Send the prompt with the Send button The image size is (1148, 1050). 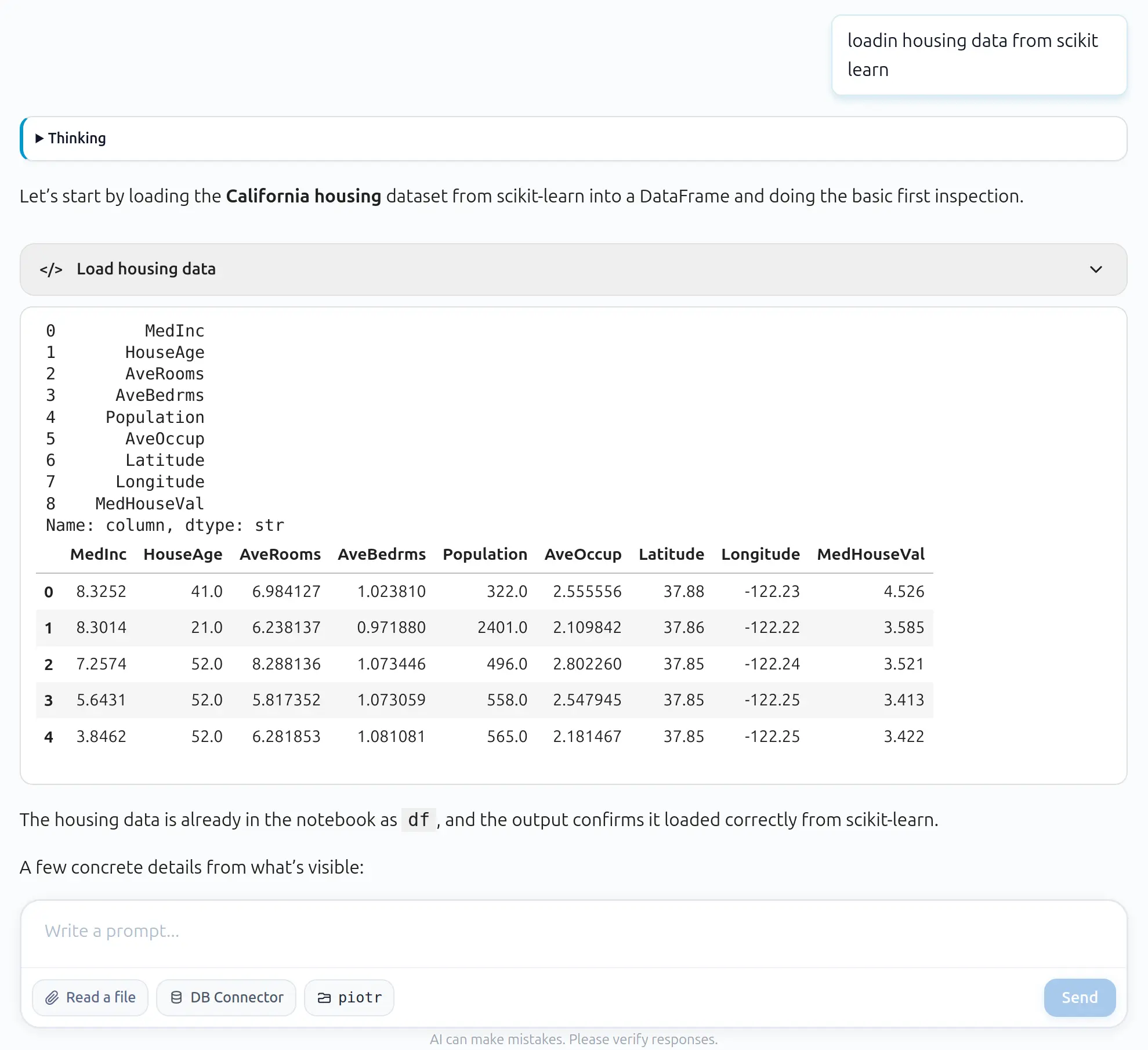tap(1080, 997)
